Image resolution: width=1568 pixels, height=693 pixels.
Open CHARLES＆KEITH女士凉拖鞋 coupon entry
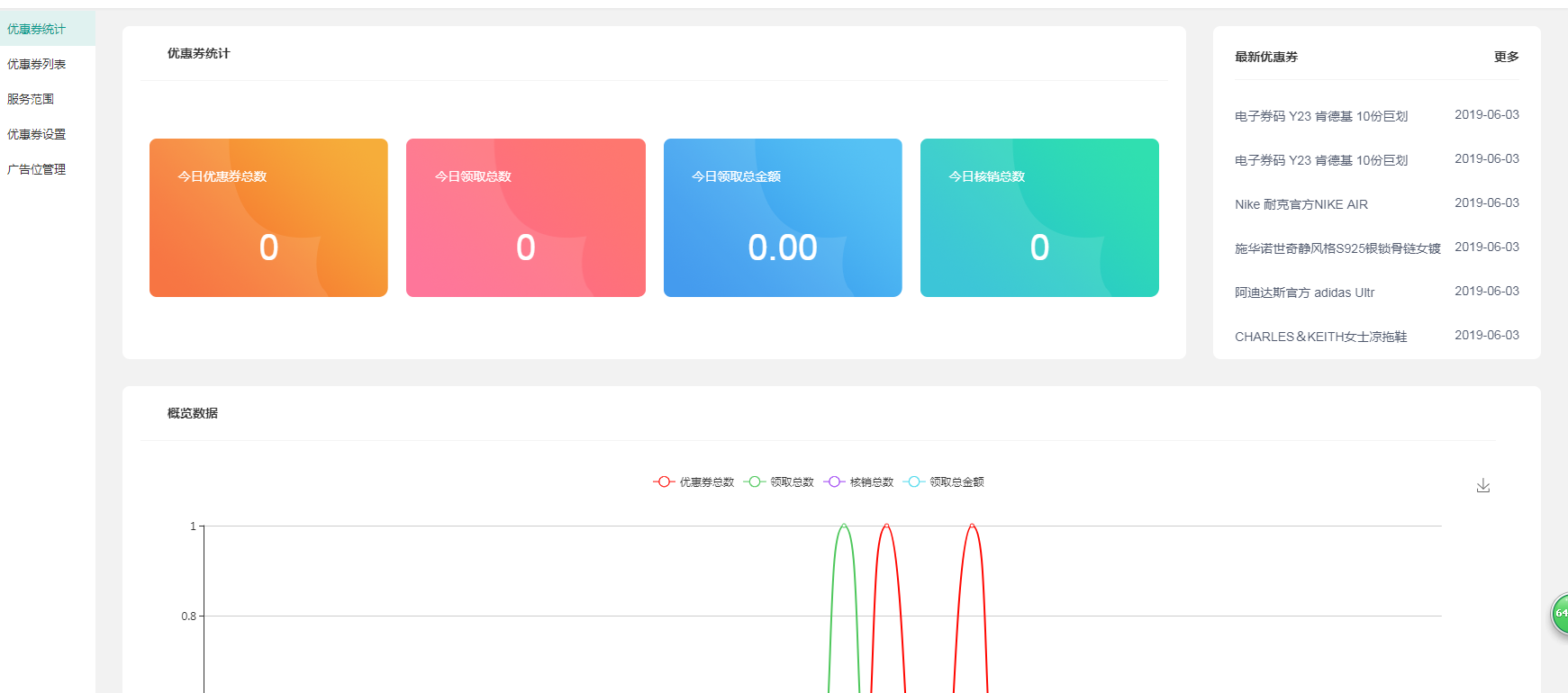tap(1320, 337)
